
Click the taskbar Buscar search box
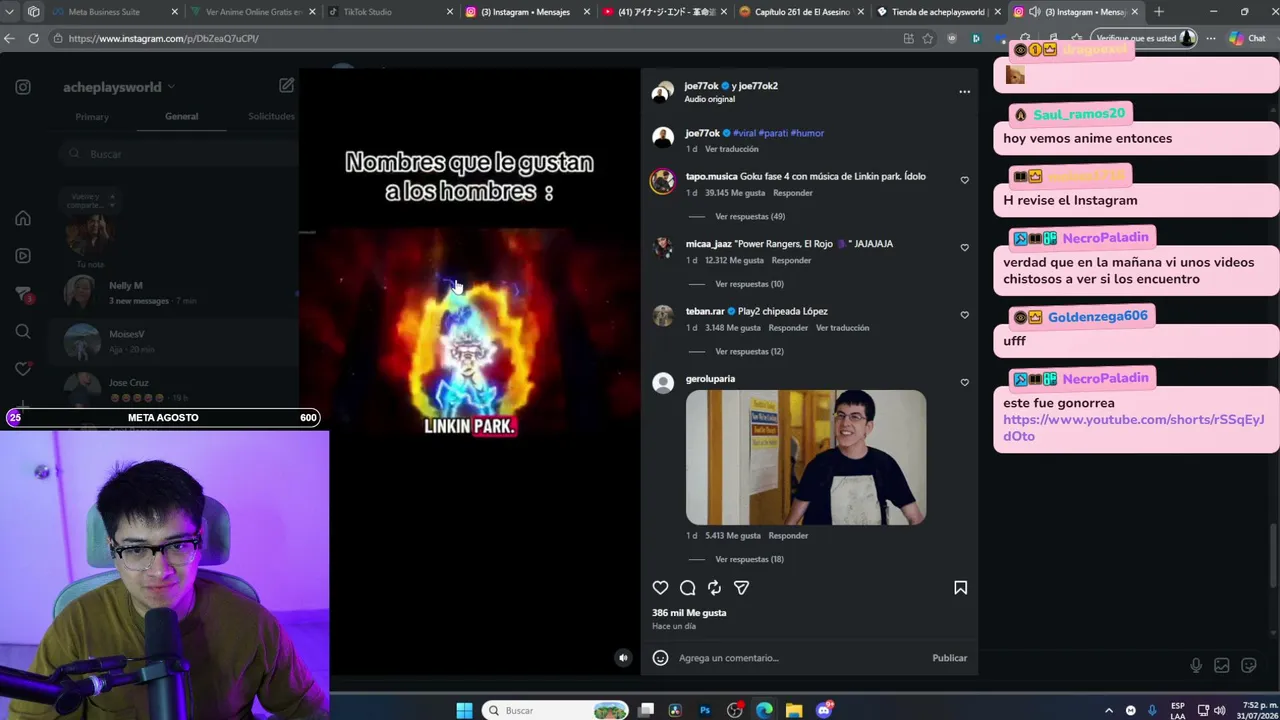click(x=555, y=710)
